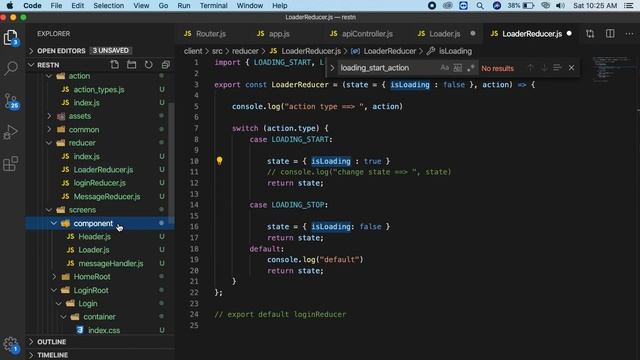The height and width of the screenshot is (360, 640).
Task: Open the Terminal menu
Action: [x=213, y=6]
